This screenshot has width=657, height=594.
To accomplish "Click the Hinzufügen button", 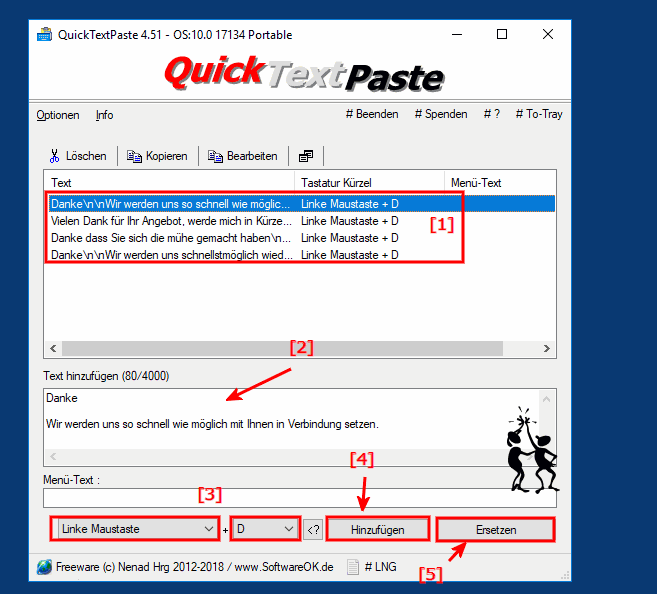I will click(378, 530).
